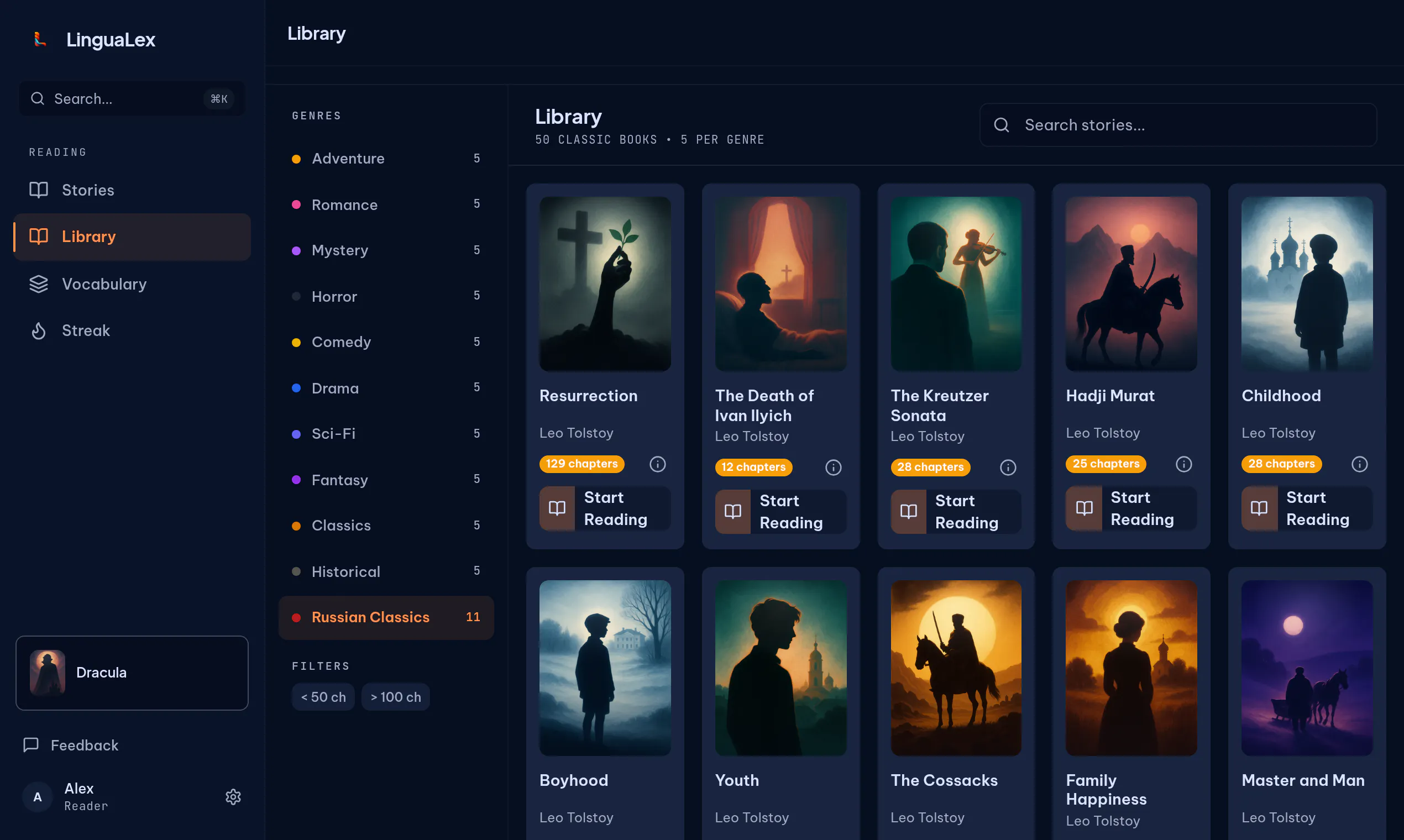Click book icon on Resurrection Start Reading

click(x=557, y=508)
